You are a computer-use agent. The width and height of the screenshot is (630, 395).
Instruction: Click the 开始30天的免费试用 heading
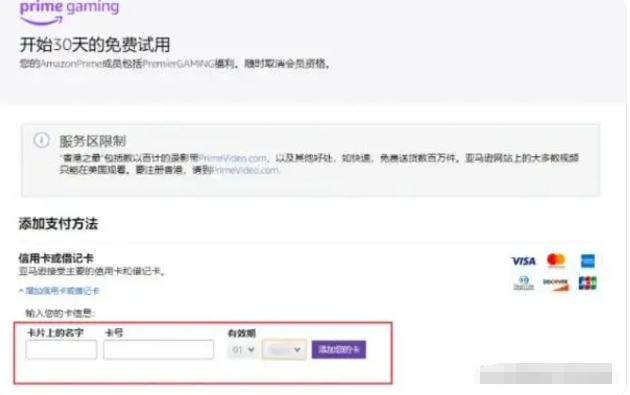point(95,45)
